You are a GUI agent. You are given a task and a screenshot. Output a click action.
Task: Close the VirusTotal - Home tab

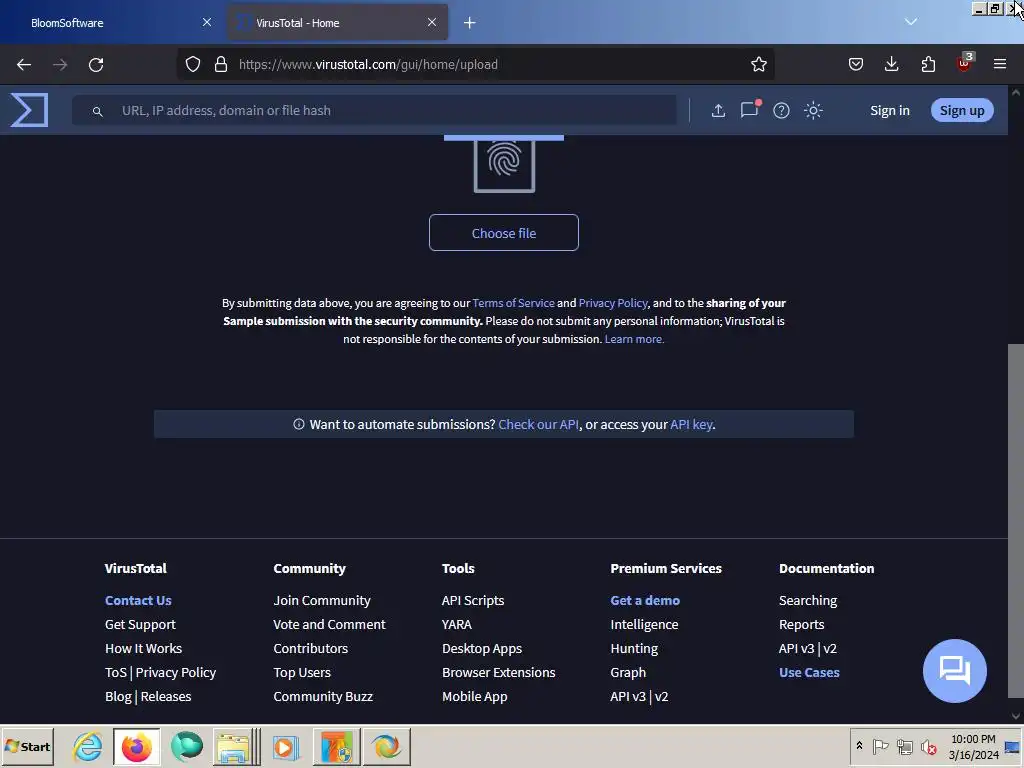[x=432, y=22]
